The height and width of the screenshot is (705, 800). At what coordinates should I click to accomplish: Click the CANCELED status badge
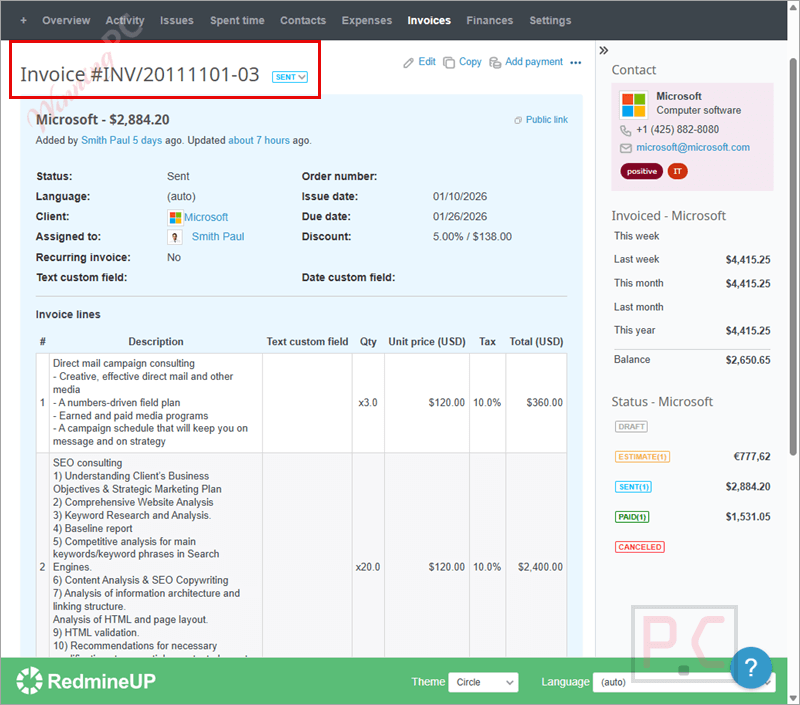click(640, 547)
